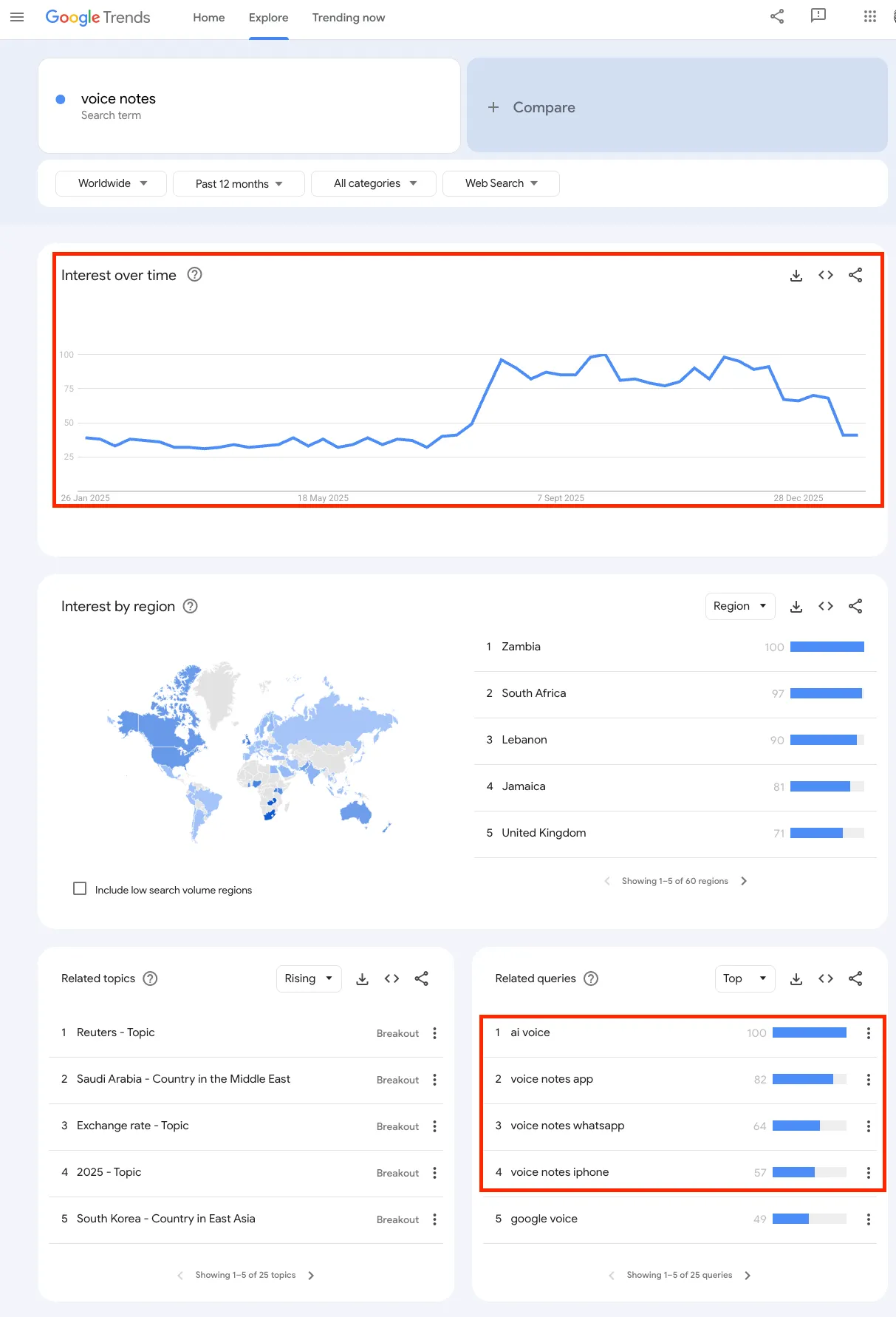The width and height of the screenshot is (896, 1317).
Task: Open more options for Reuters topic
Action: (434, 1033)
